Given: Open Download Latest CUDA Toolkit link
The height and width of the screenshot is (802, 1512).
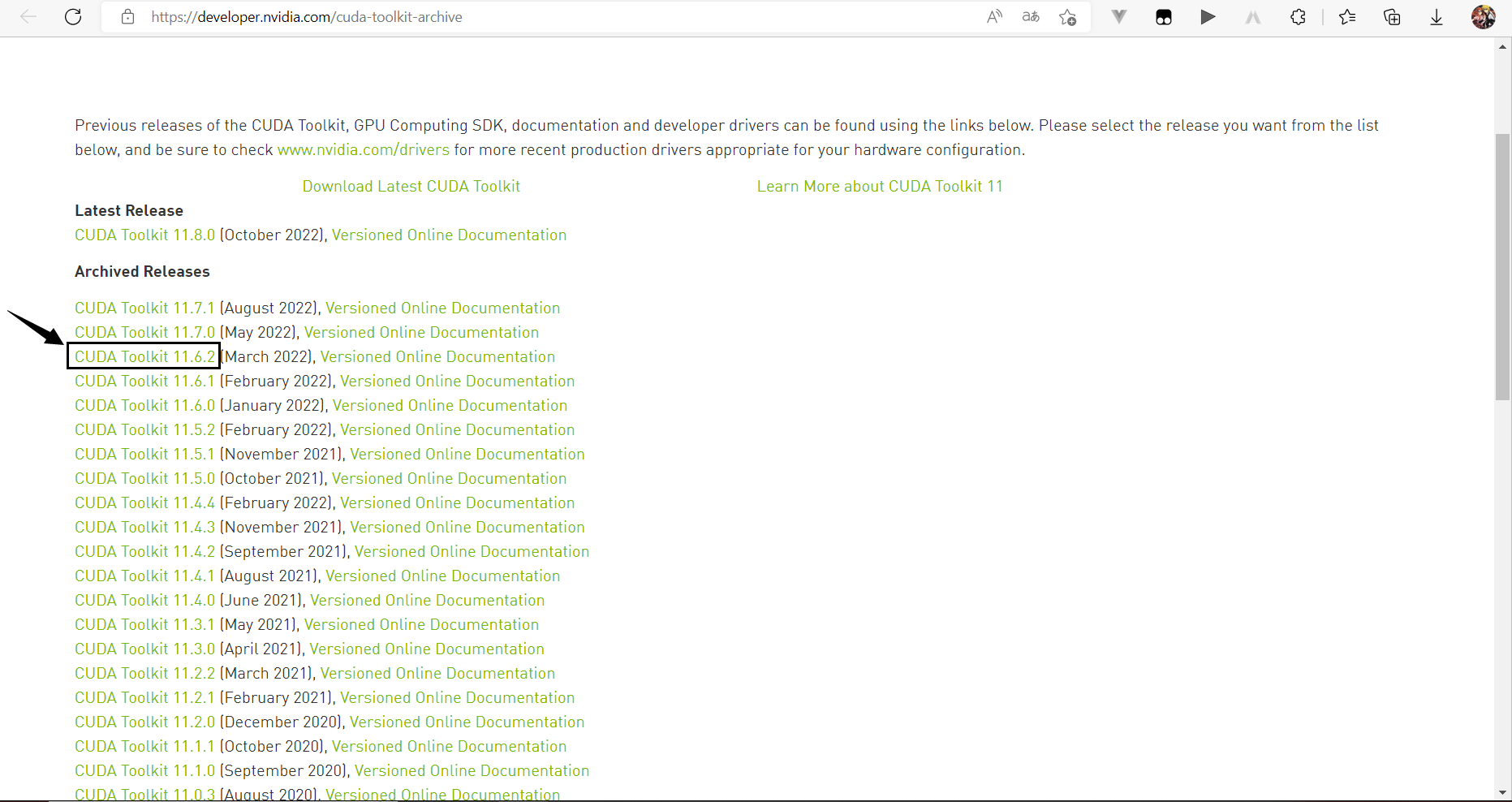Looking at the screenshot, I should click(411, 186).
